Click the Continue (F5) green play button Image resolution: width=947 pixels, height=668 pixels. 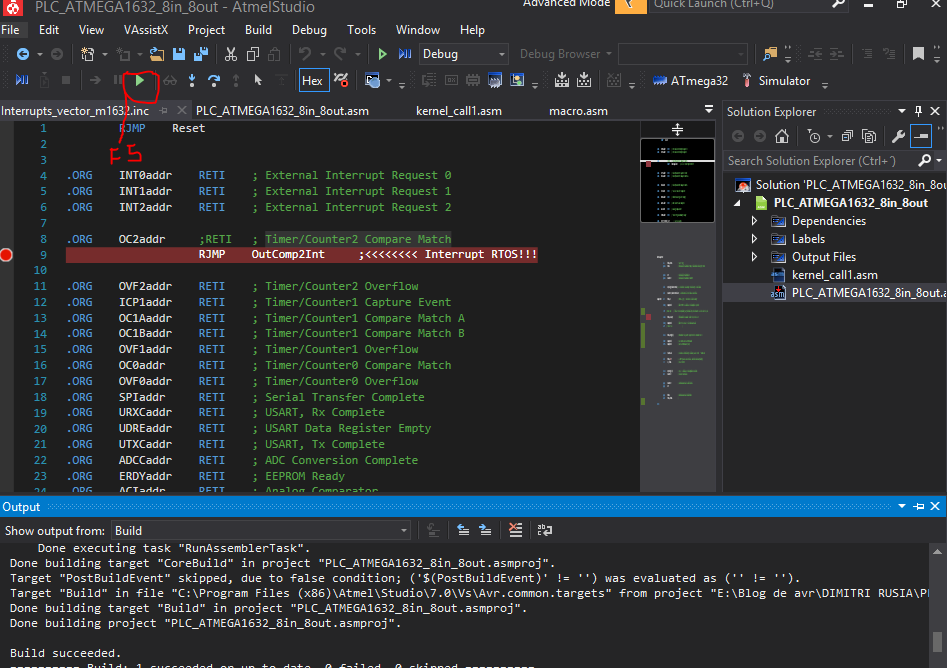click(140, 80)
